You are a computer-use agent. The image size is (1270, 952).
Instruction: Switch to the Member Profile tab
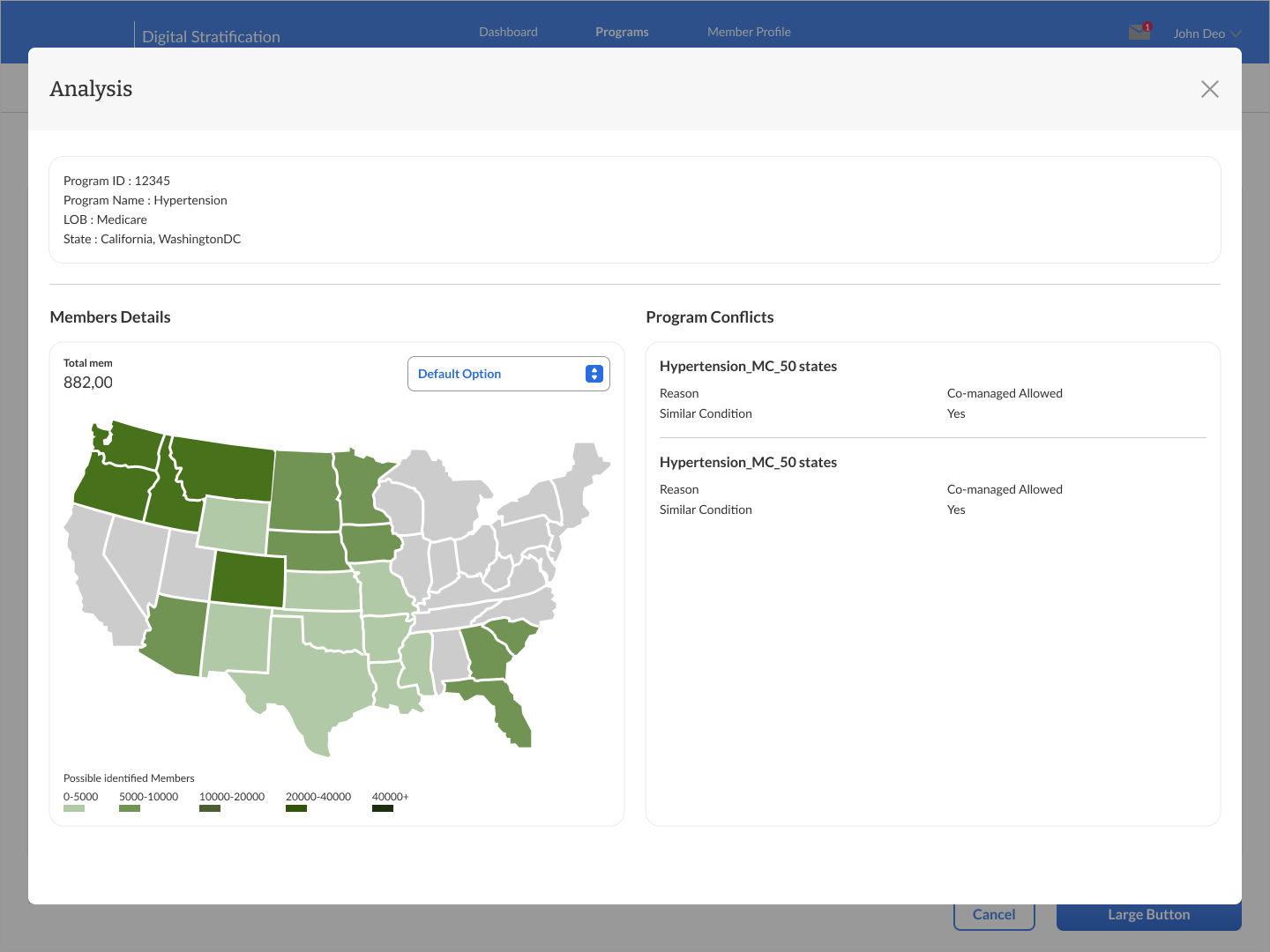[749, 32]
